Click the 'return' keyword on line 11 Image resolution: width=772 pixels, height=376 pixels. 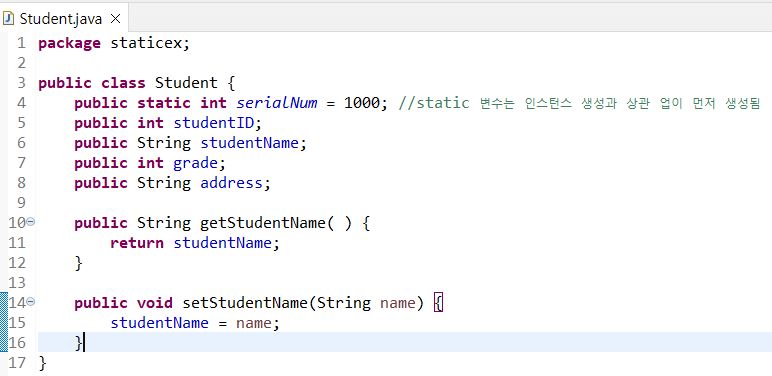tap(137, 243)
